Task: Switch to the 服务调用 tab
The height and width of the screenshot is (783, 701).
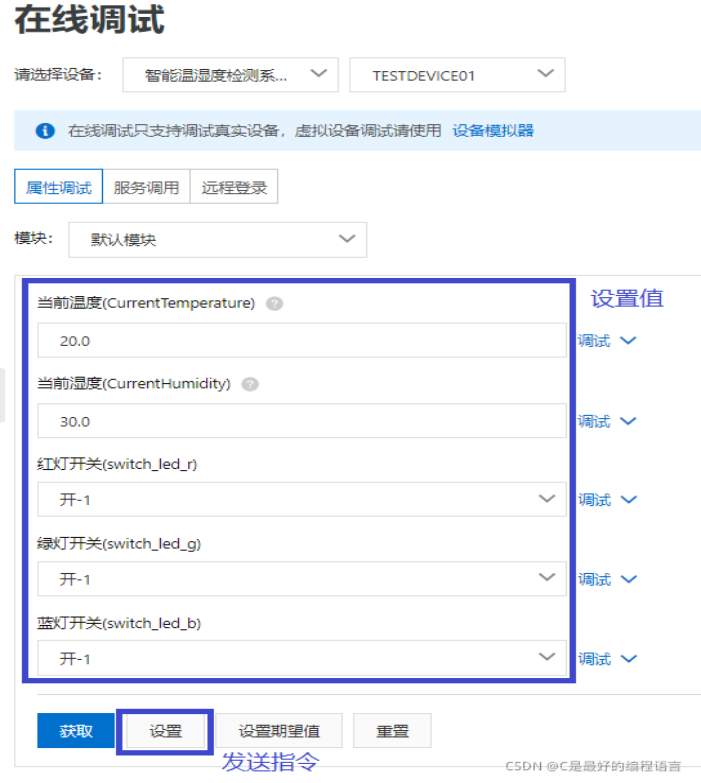Action: pyautogui.click(x=146, y=187)
